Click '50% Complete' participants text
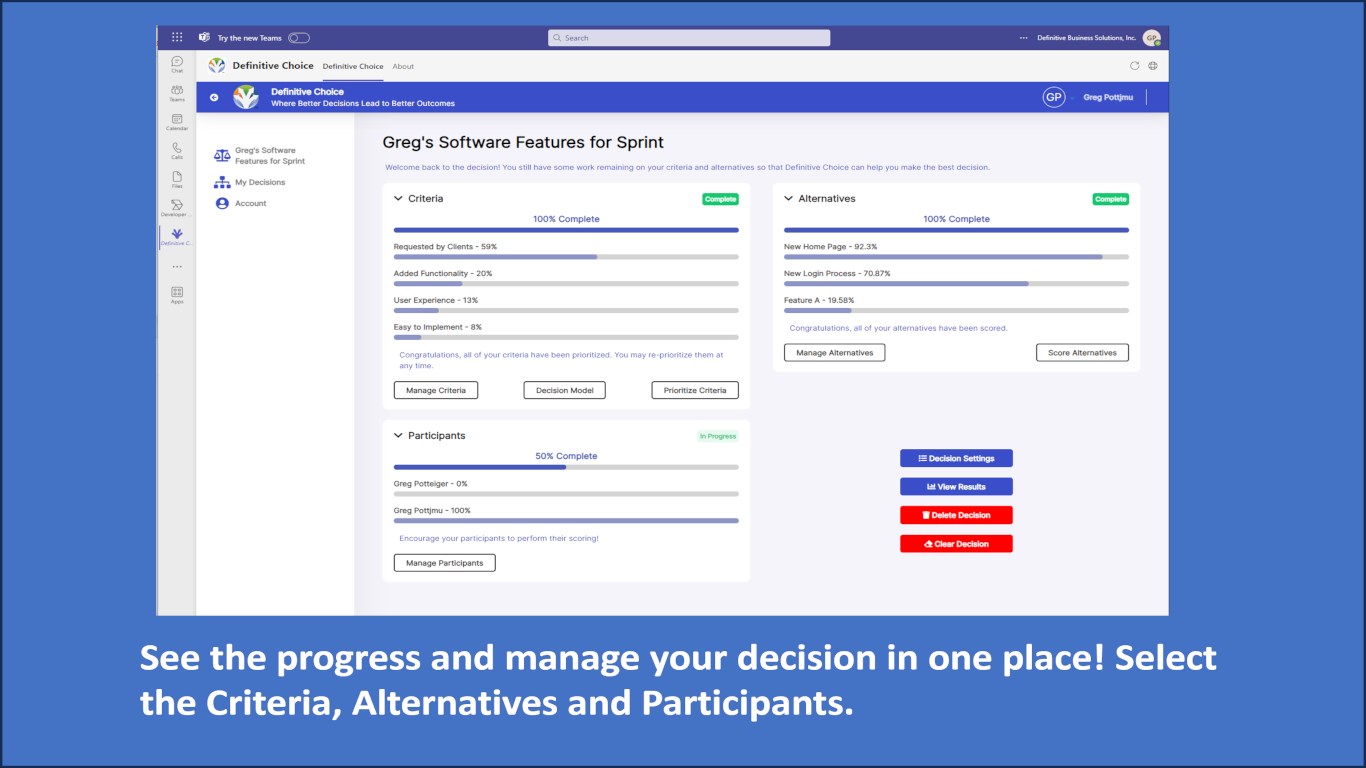The width and height of the screenshot is (1366, 768). tap(566, 456)
